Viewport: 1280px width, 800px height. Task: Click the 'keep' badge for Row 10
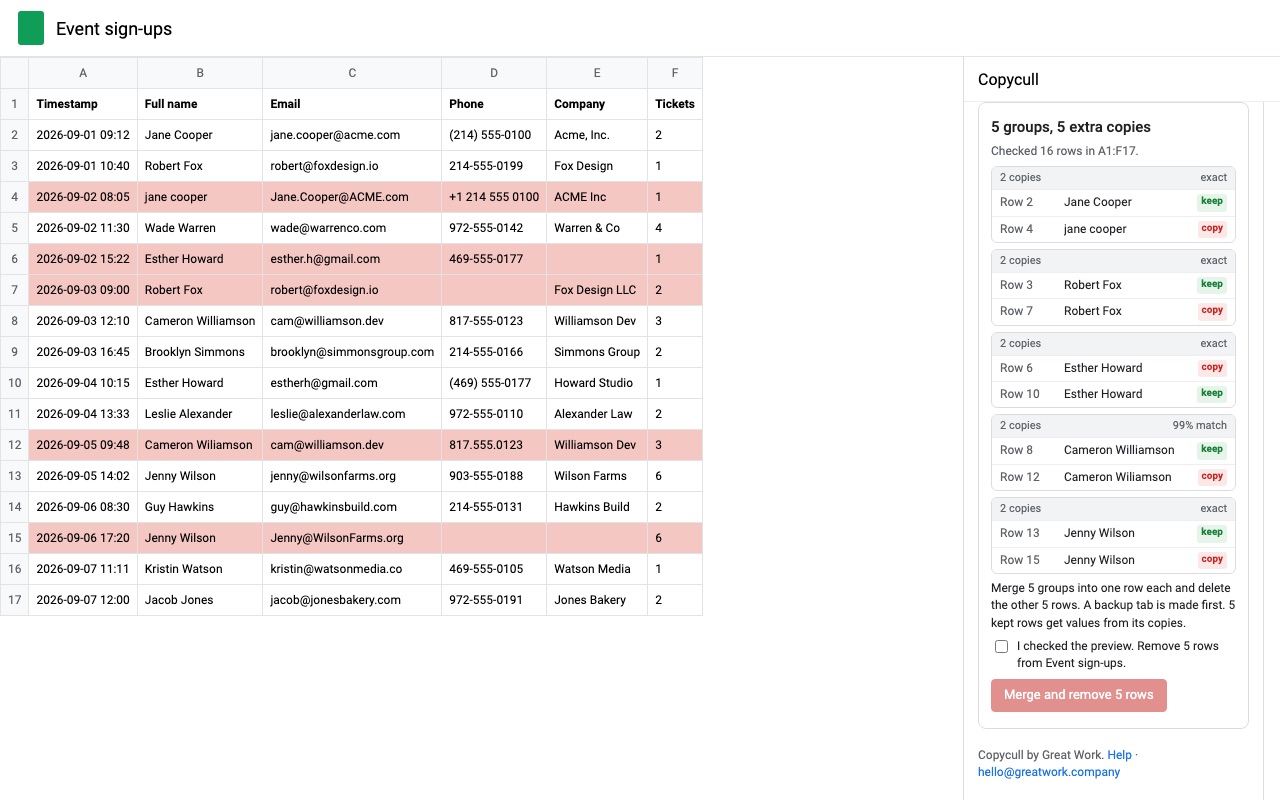[x=1212, y=393]
